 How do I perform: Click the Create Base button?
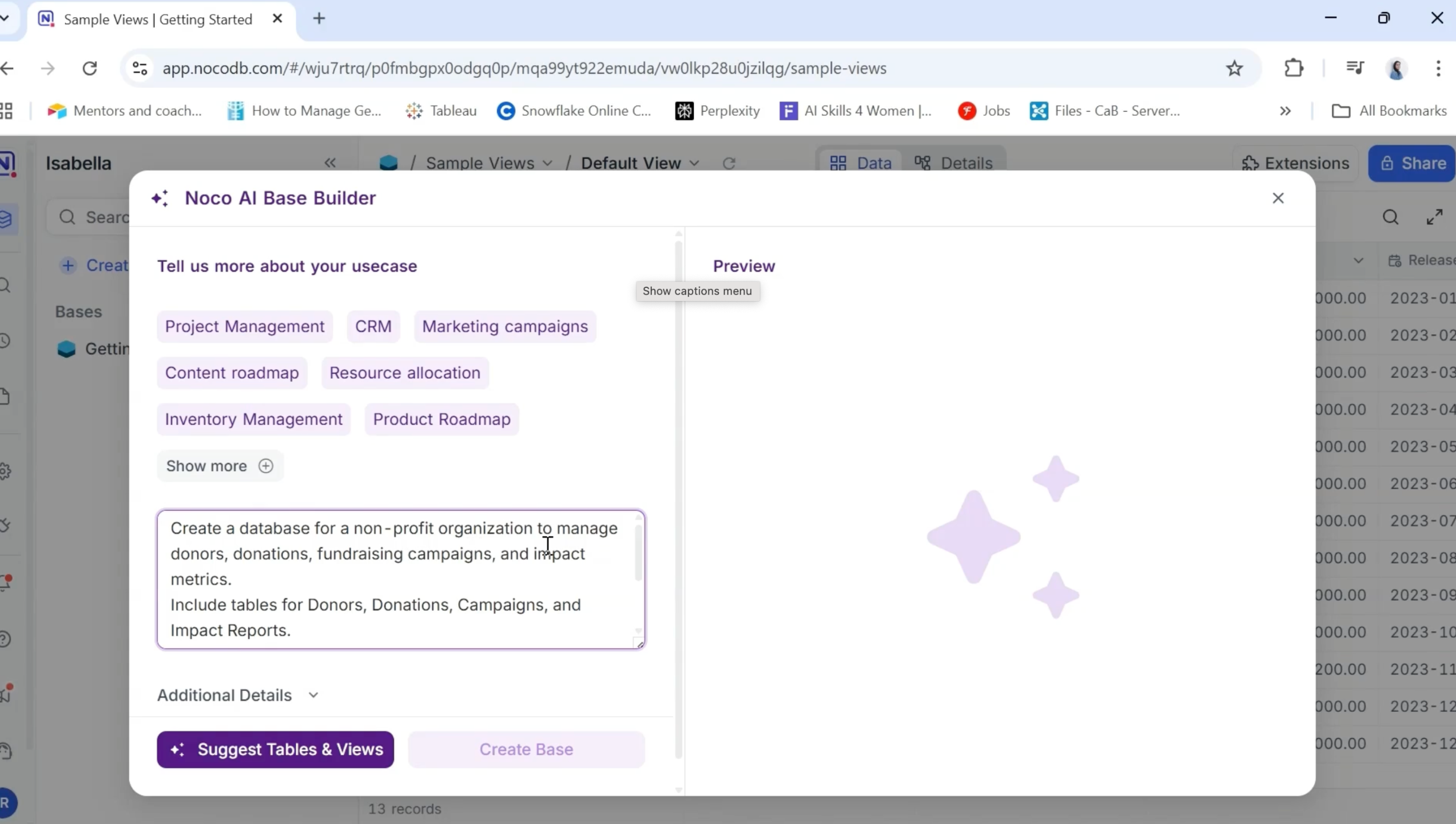point(526,750)
